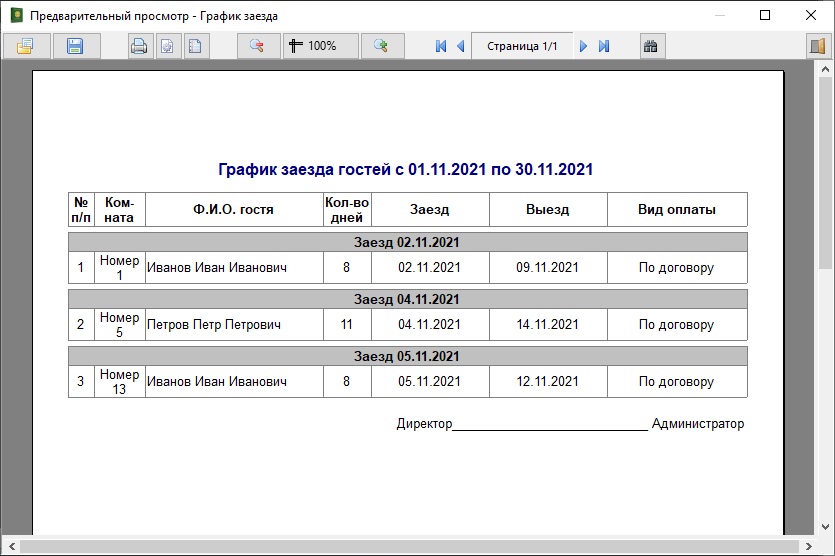Save the report with the floppy disk icon
Viewport: 835px width, 556px height.
pos(75,46)
